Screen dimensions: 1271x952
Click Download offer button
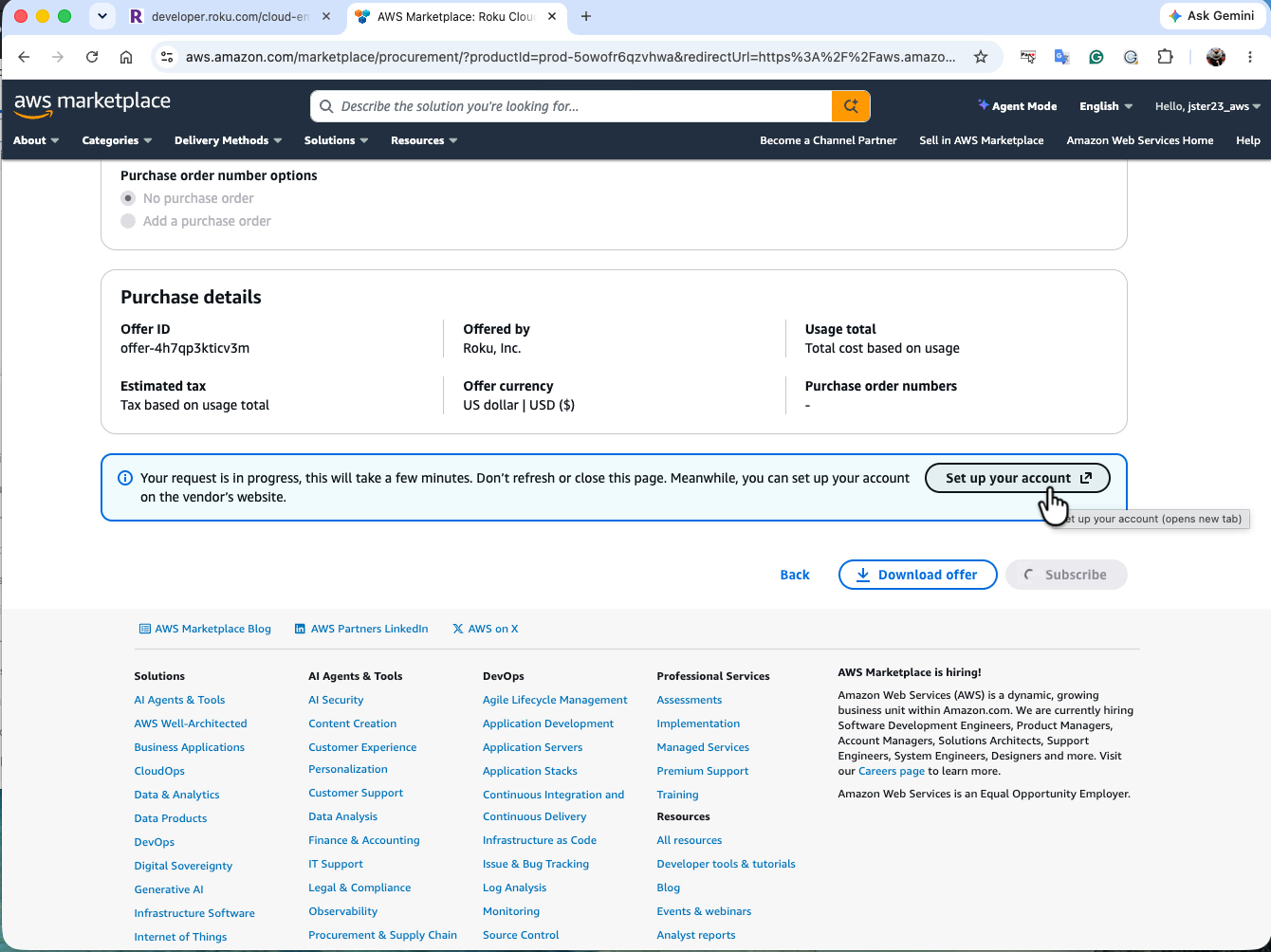coord(917,575)
